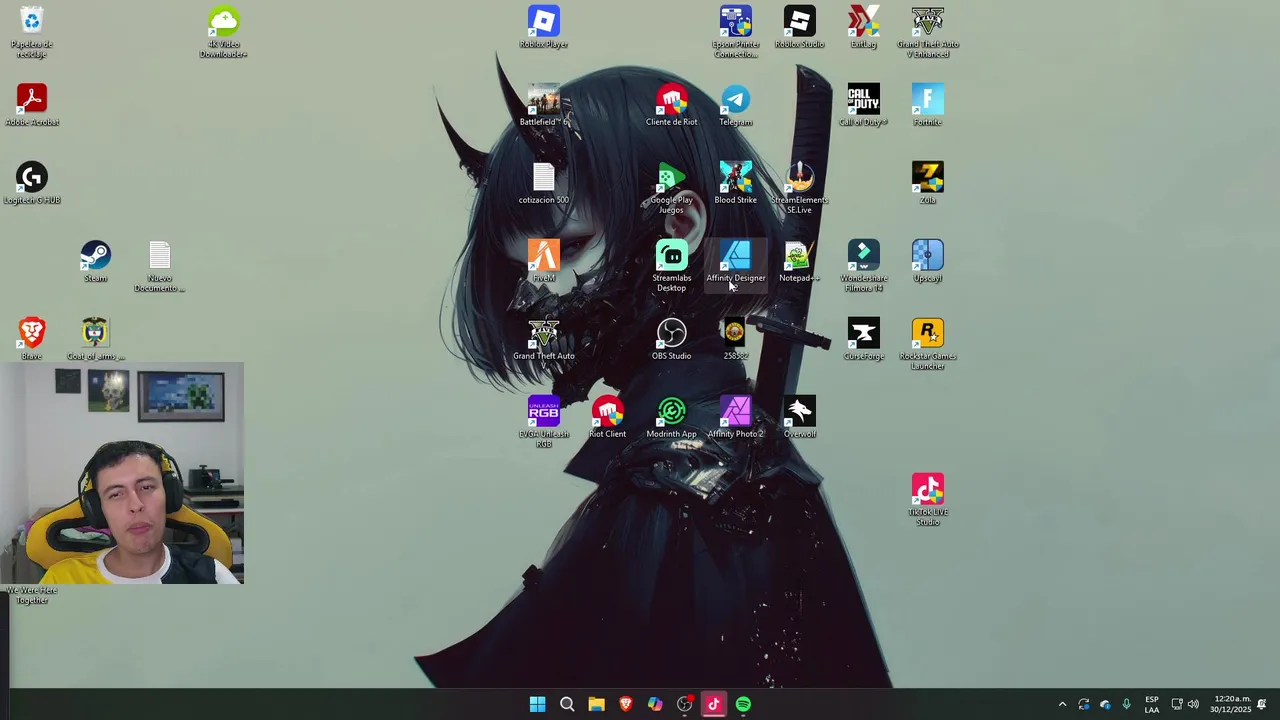Select the Call of Duty shortcut
The image size is (1280, 720).
tap(864, 105)
